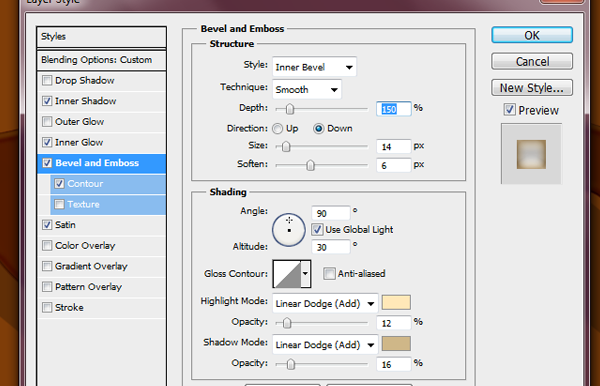
Task: Select the Color Overlay label in styles list
Action: click(x=85, y=246)
